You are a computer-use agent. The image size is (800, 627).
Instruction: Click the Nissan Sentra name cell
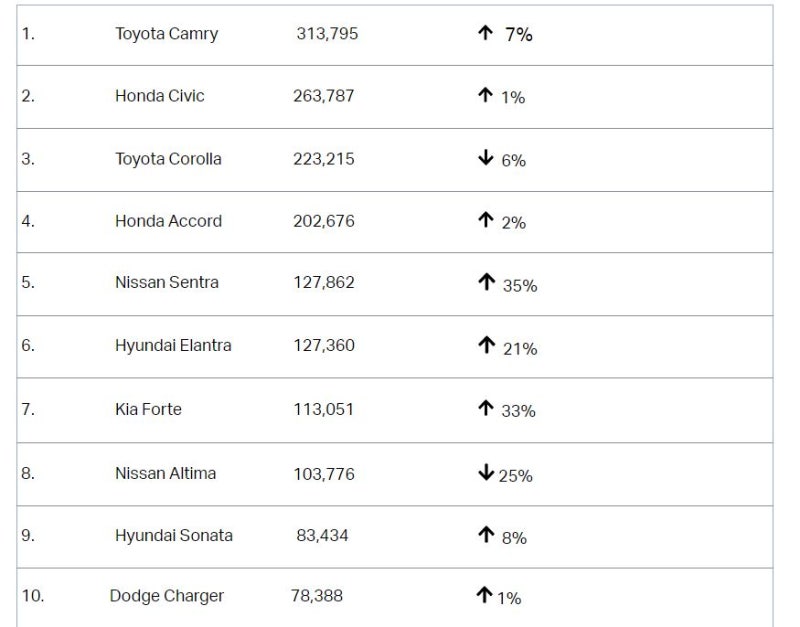[x=166, y=283]
